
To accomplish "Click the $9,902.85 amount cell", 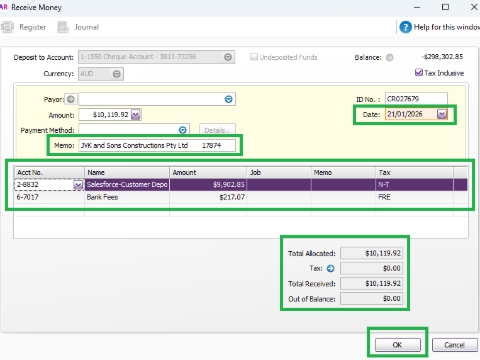I will coord(208,185).
